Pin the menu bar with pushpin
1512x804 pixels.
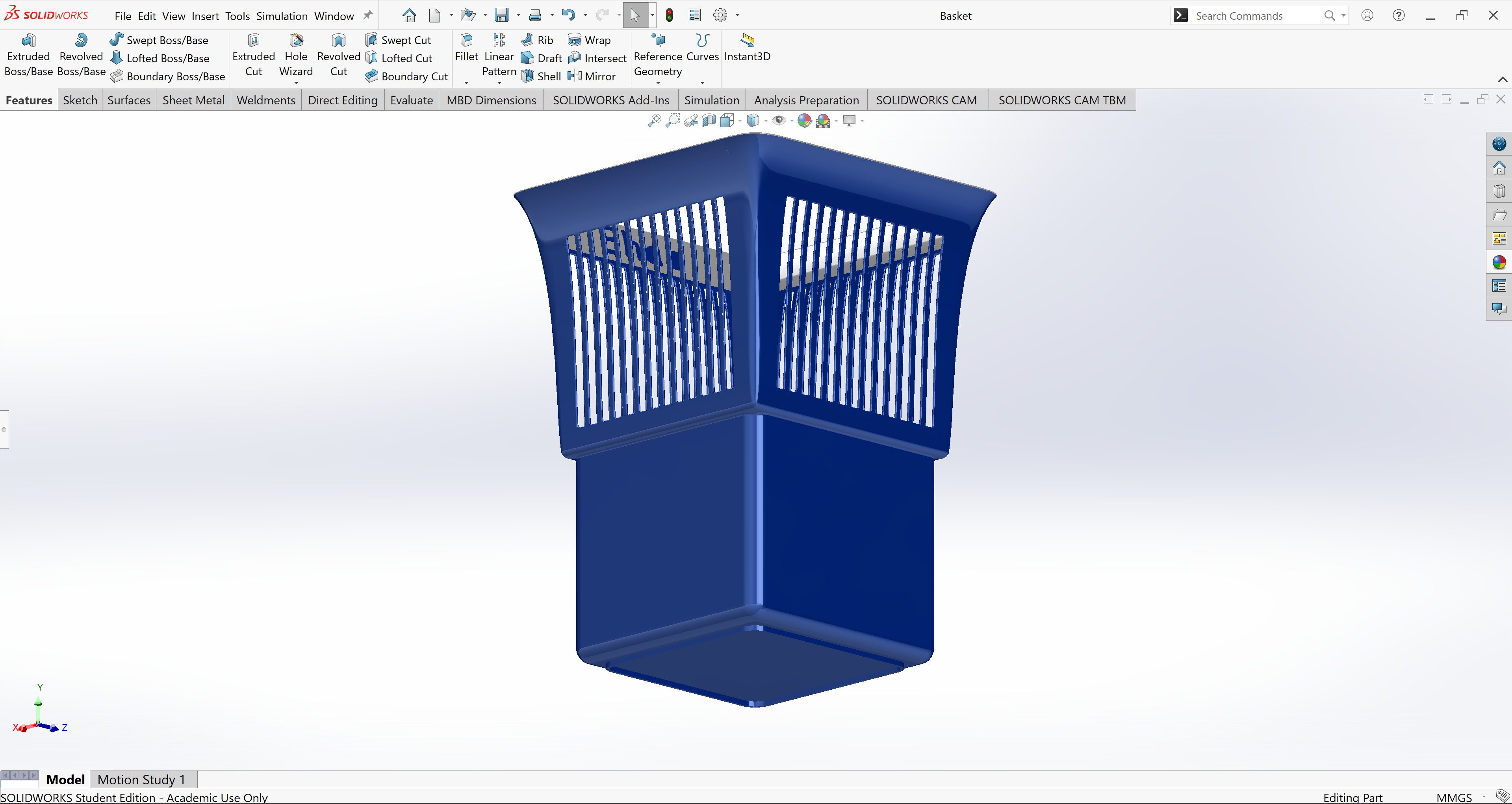368,15
